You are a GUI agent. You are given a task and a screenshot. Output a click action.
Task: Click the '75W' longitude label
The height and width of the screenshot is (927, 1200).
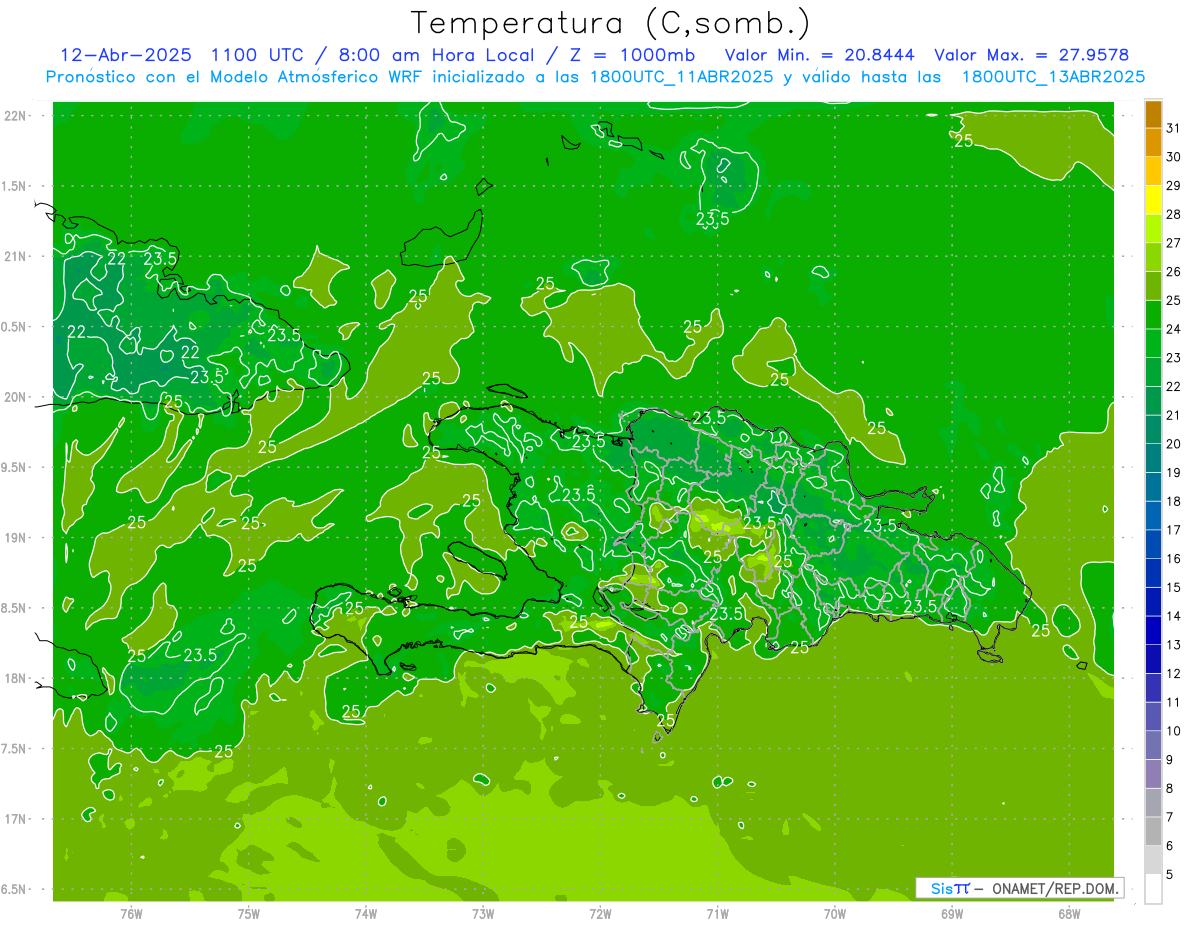coord(248,913)
